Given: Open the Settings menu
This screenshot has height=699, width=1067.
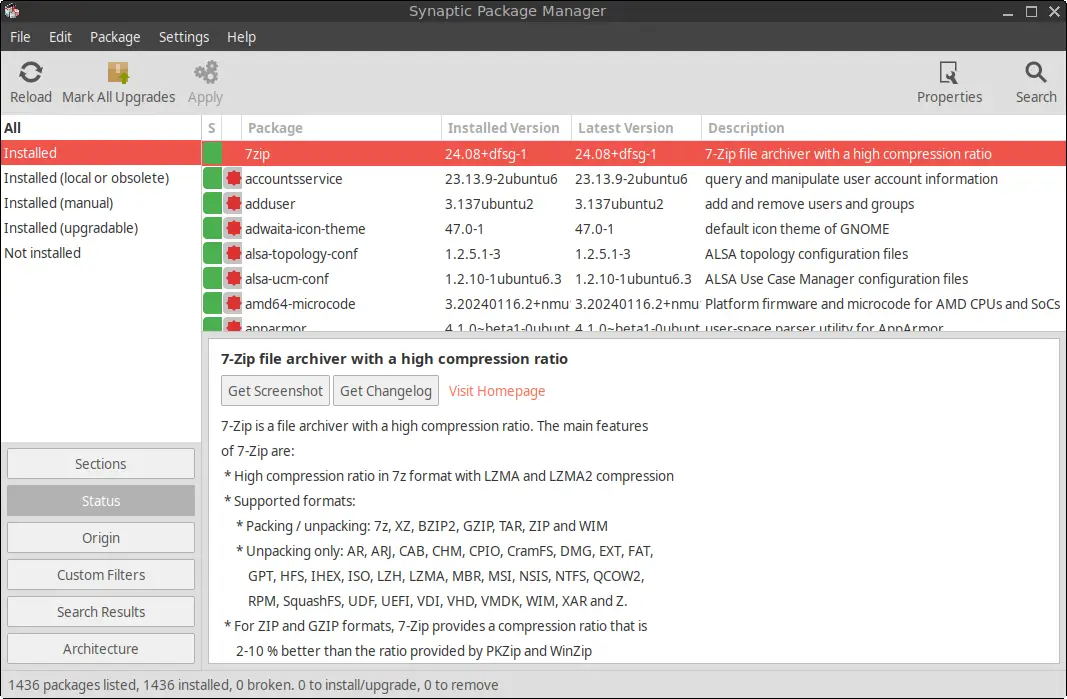Looking at the screenshot, I should (x=184, y=37).
